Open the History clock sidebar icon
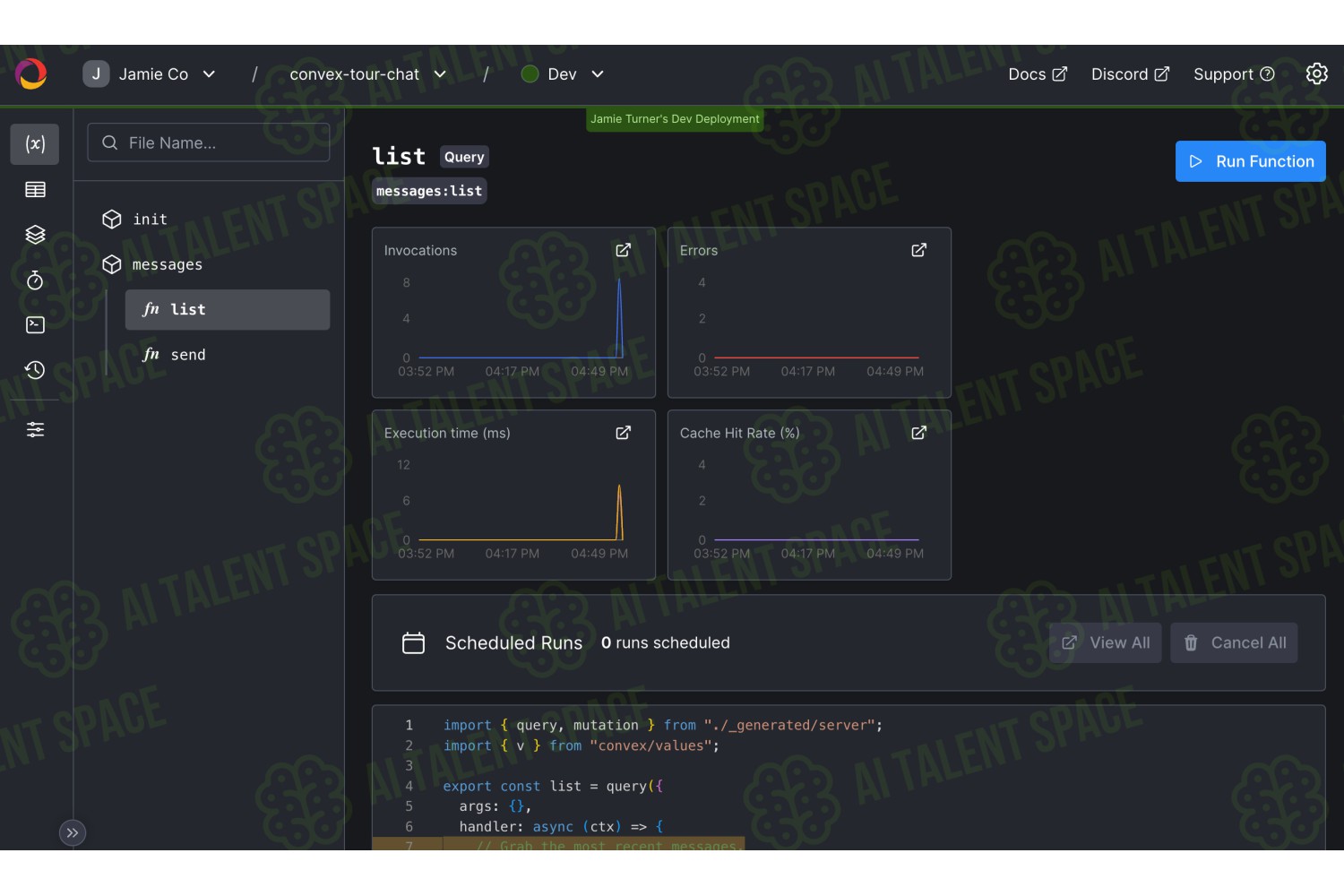1344x896 pixels. [x=35, y=370]
